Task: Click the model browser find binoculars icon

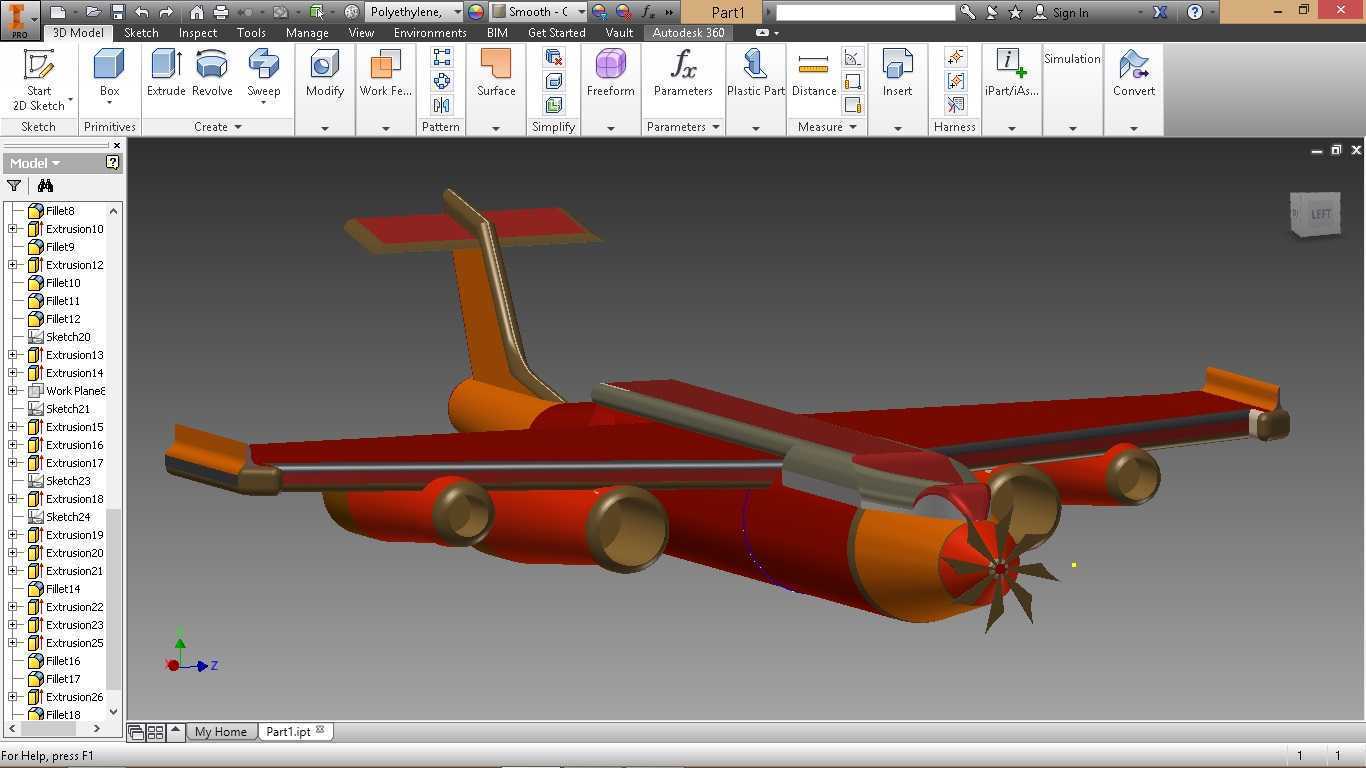Action: (45, 185)
